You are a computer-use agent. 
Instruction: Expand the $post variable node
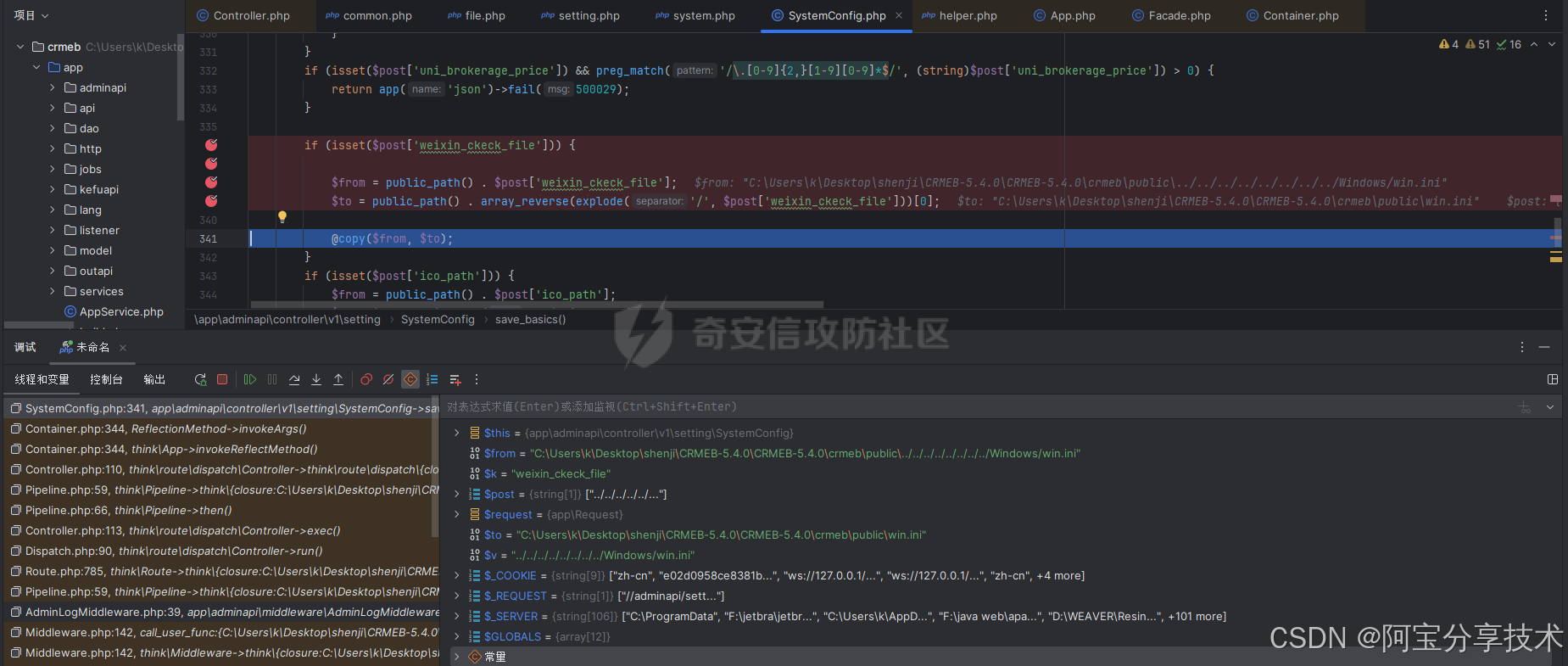click(x=457, y=494)
